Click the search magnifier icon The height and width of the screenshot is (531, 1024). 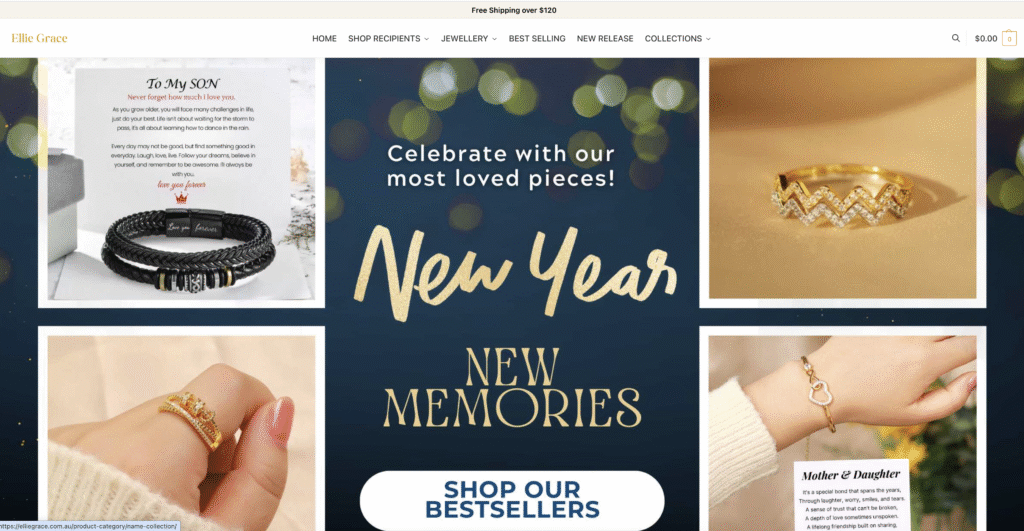(955, 38)
